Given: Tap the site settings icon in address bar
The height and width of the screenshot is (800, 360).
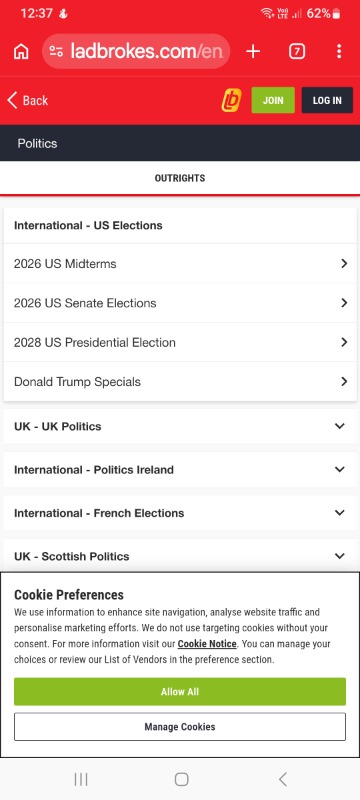Looking at the screenshot, I should coord(56,52).
